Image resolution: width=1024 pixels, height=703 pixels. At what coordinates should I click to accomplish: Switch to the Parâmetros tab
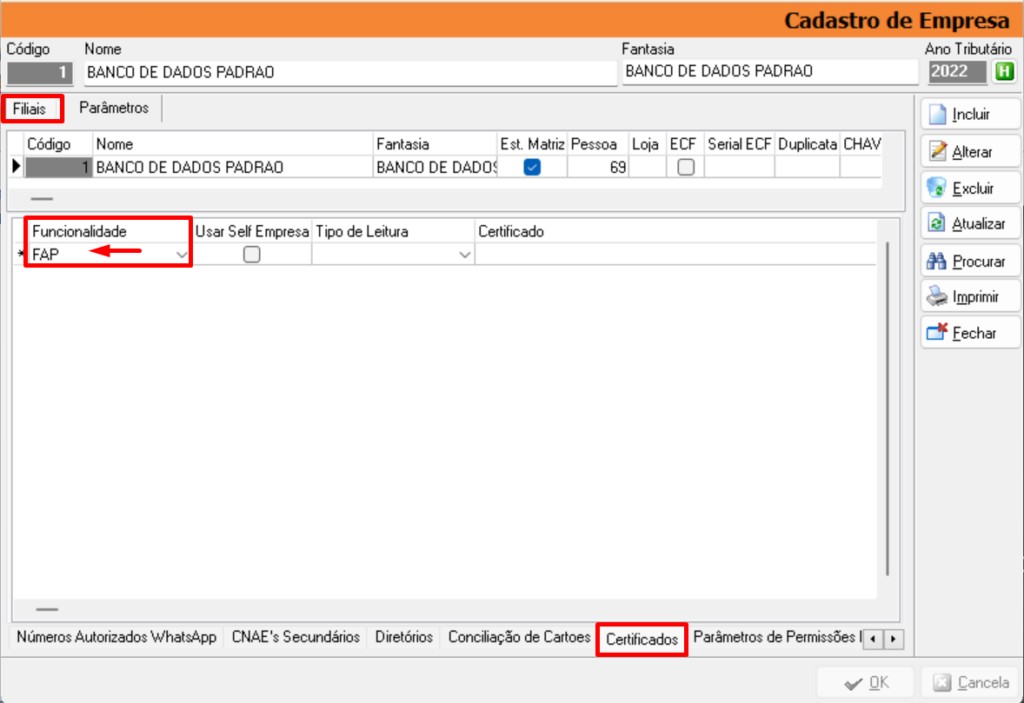coord(114,108)
